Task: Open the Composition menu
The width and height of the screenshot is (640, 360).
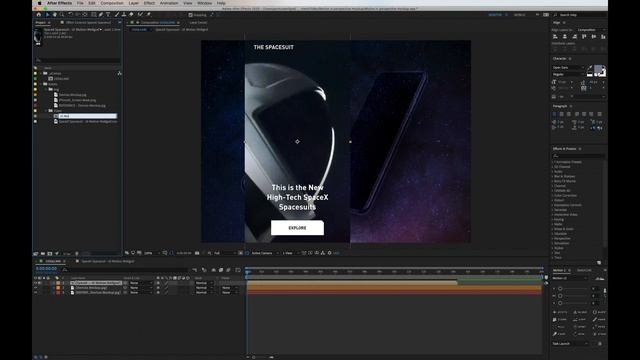Action: 112,3
